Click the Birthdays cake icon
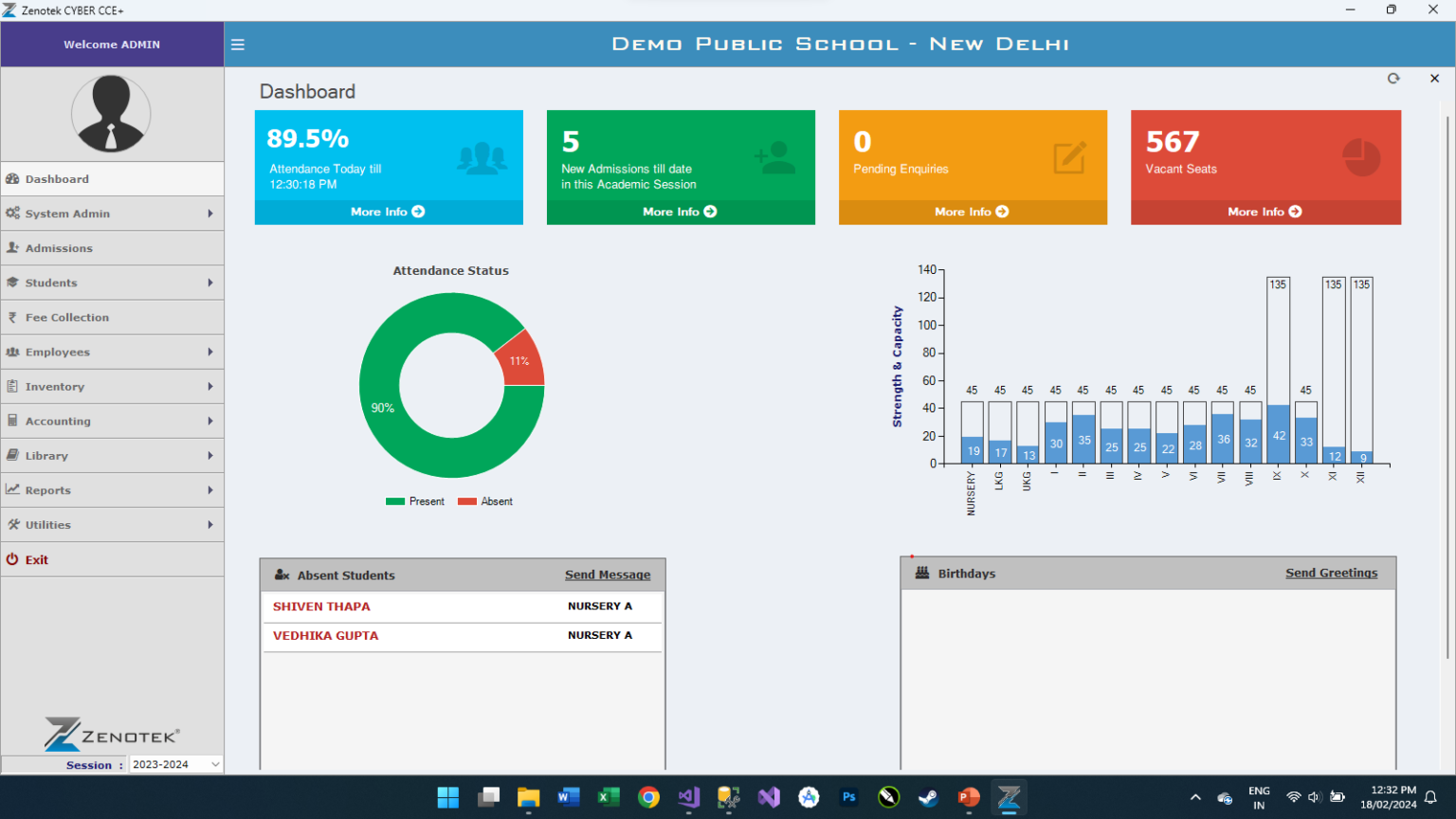 [x=922, y=573]
